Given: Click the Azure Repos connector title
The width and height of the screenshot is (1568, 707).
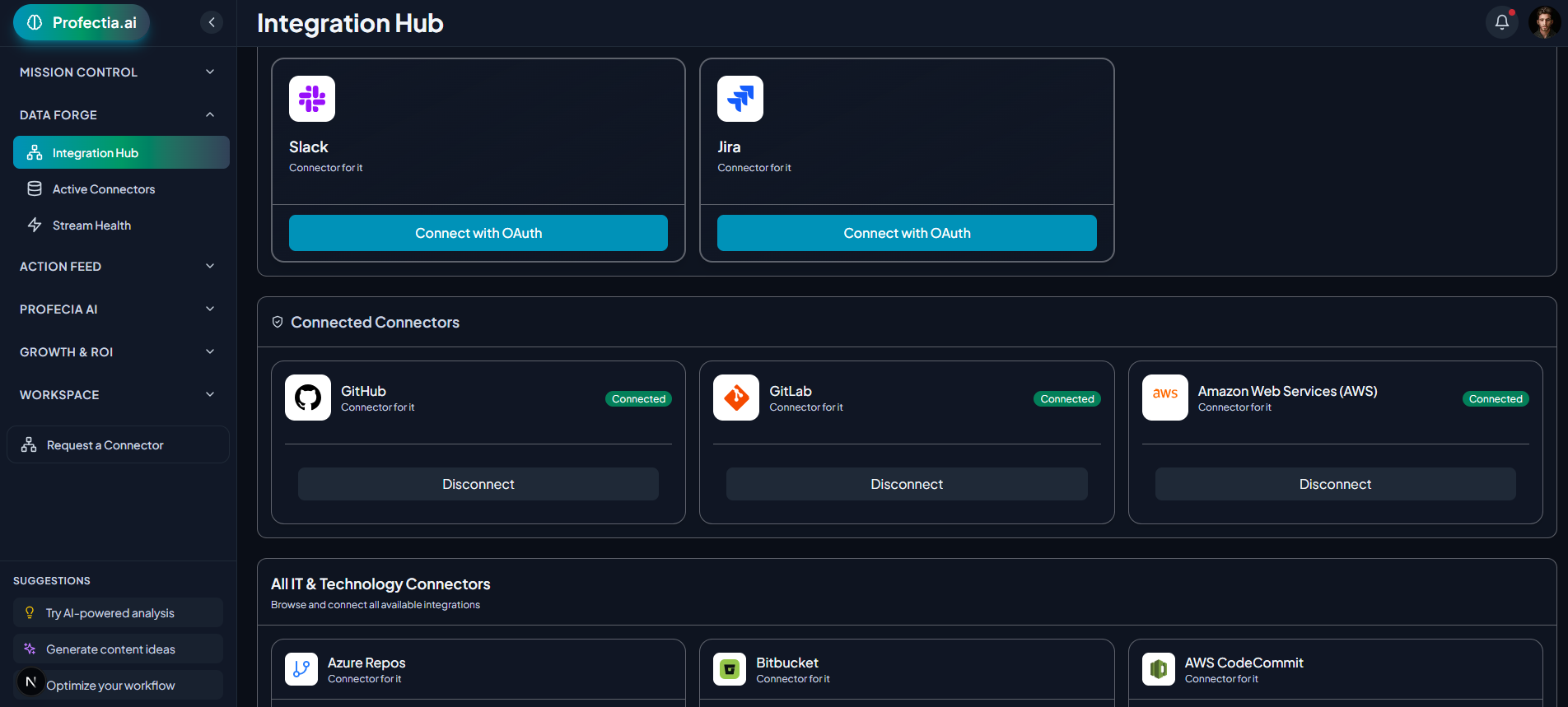Looking at the screenshot, I should [366, 663].
